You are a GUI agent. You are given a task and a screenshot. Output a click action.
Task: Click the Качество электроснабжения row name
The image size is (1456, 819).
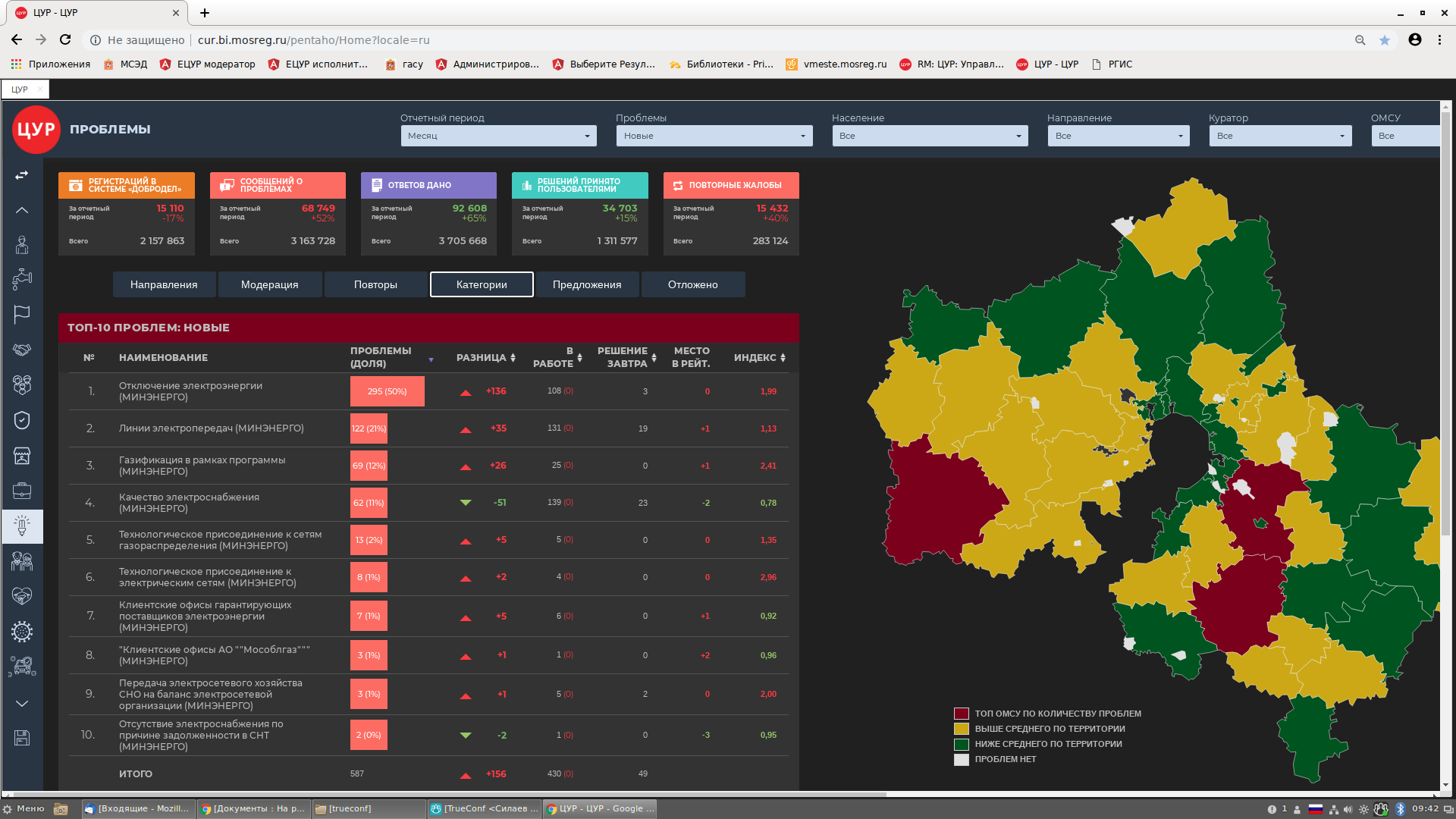[189, 503]
